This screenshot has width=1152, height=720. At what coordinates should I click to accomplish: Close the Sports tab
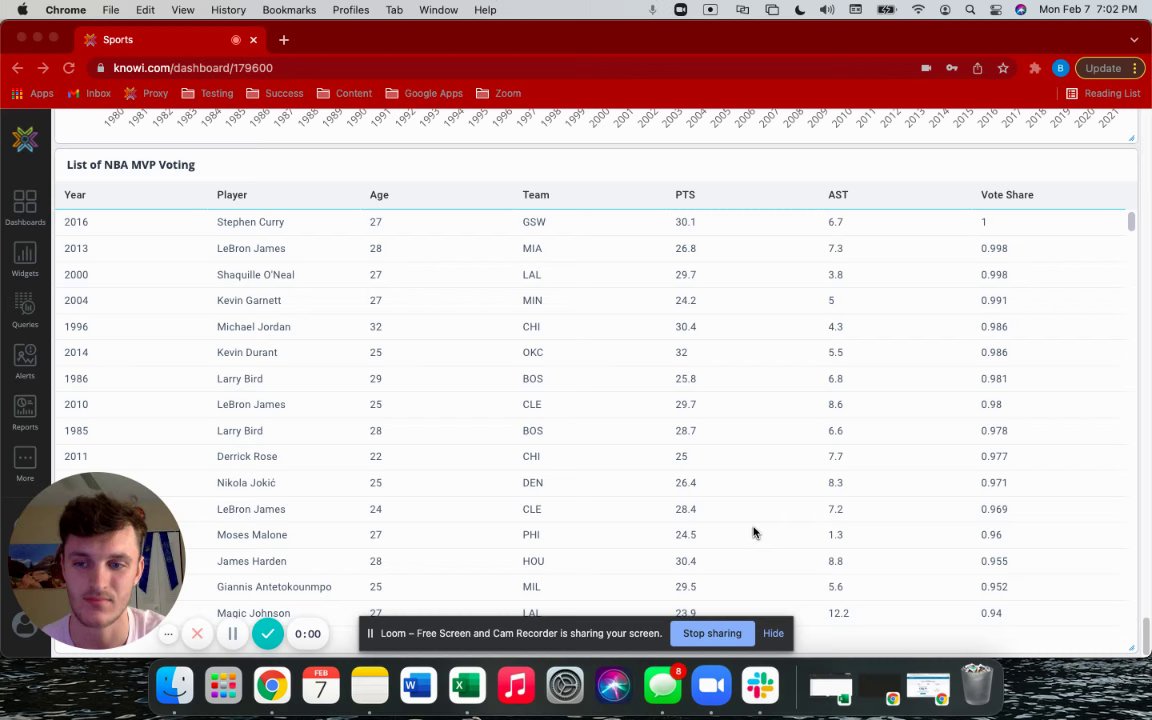pos(253,40)
